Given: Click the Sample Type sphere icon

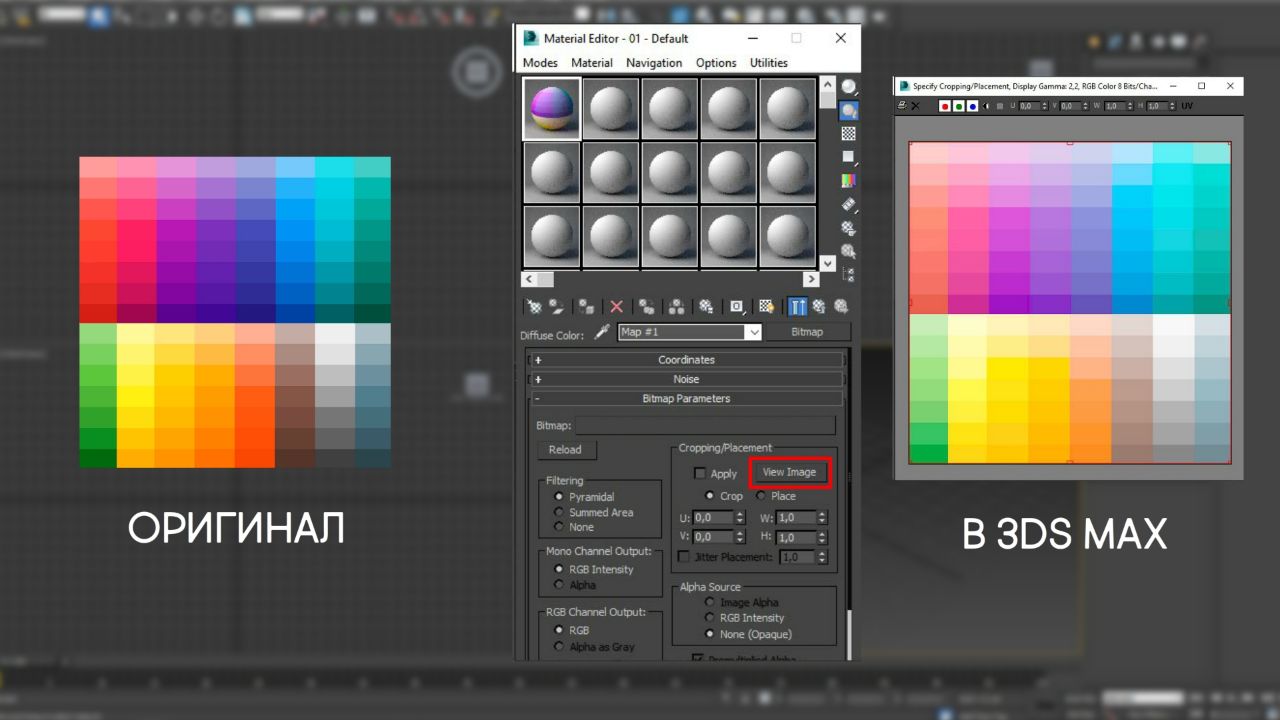Looking at the screenshot, I should 849,87.
